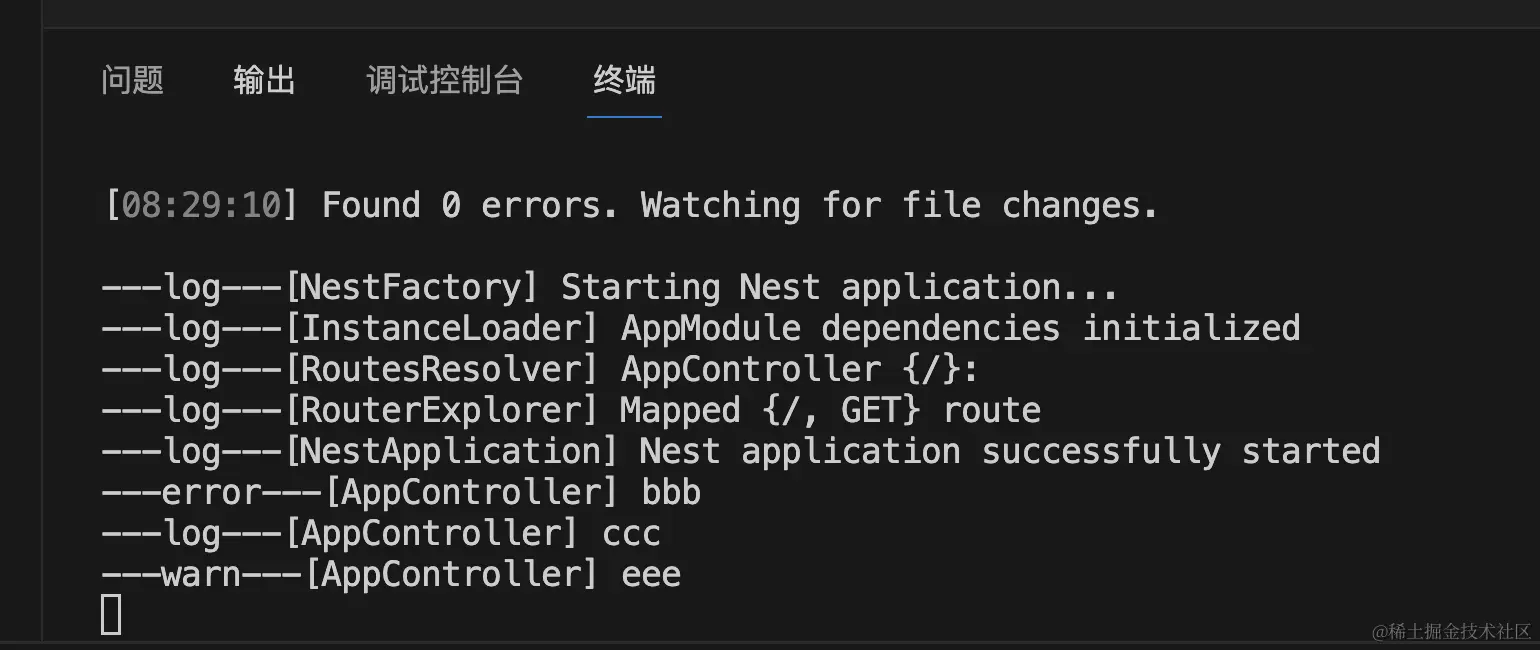Click the blue underline beneath 终端

coord(624,117)
